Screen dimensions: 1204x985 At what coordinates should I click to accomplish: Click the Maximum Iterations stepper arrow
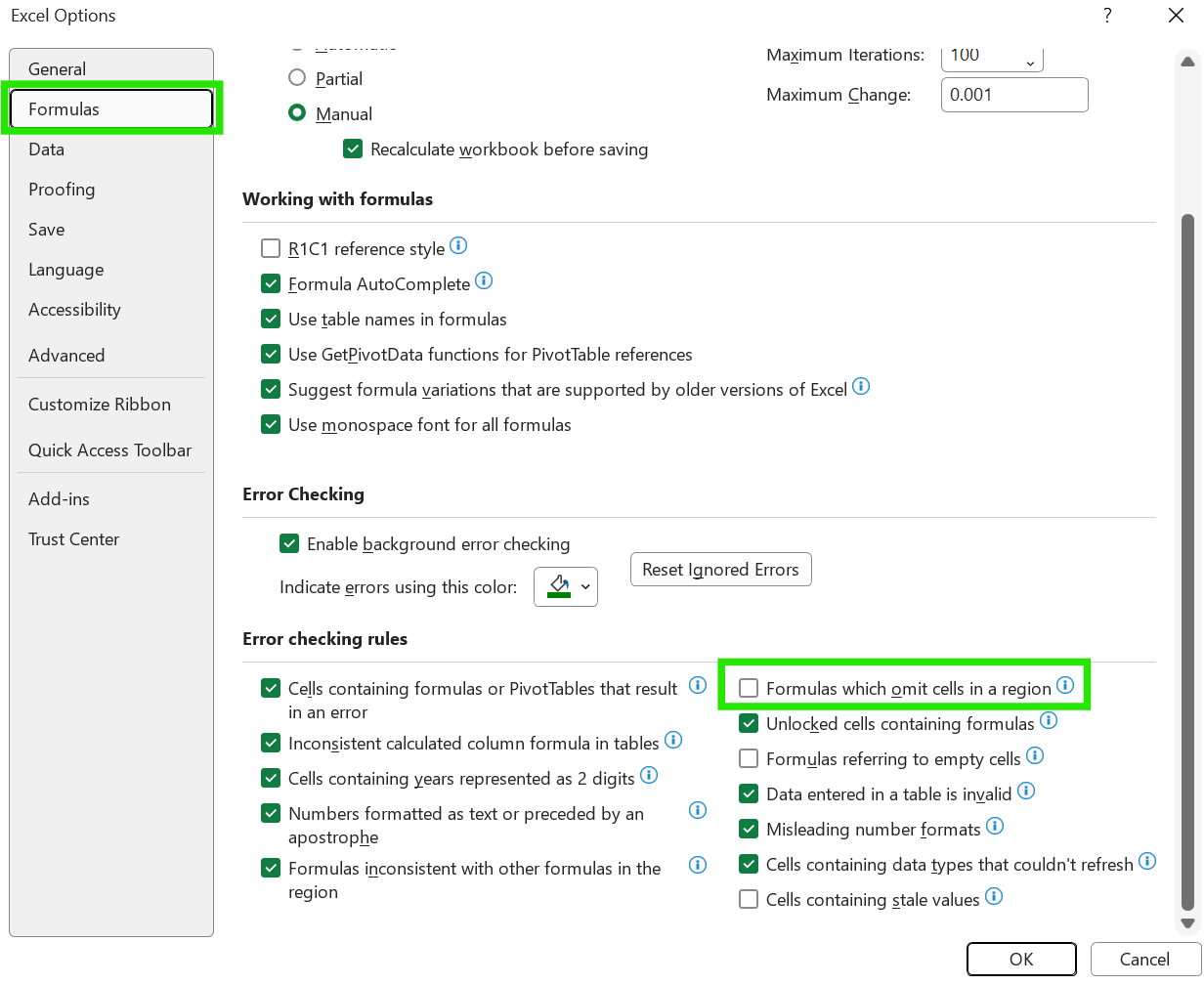1030,64
